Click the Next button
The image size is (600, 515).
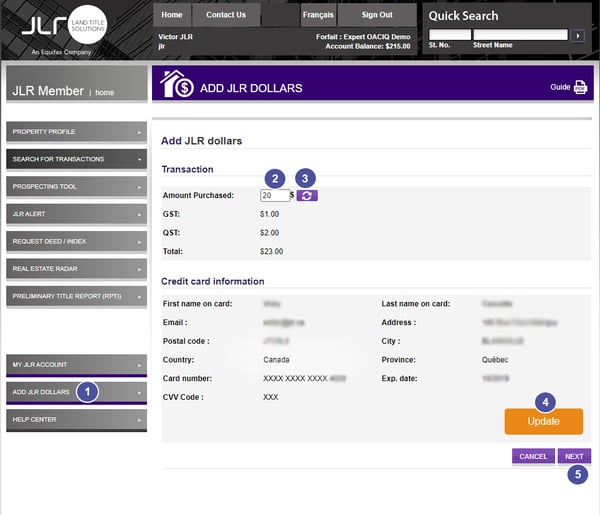pyautogui.click(x=574, y=456)
